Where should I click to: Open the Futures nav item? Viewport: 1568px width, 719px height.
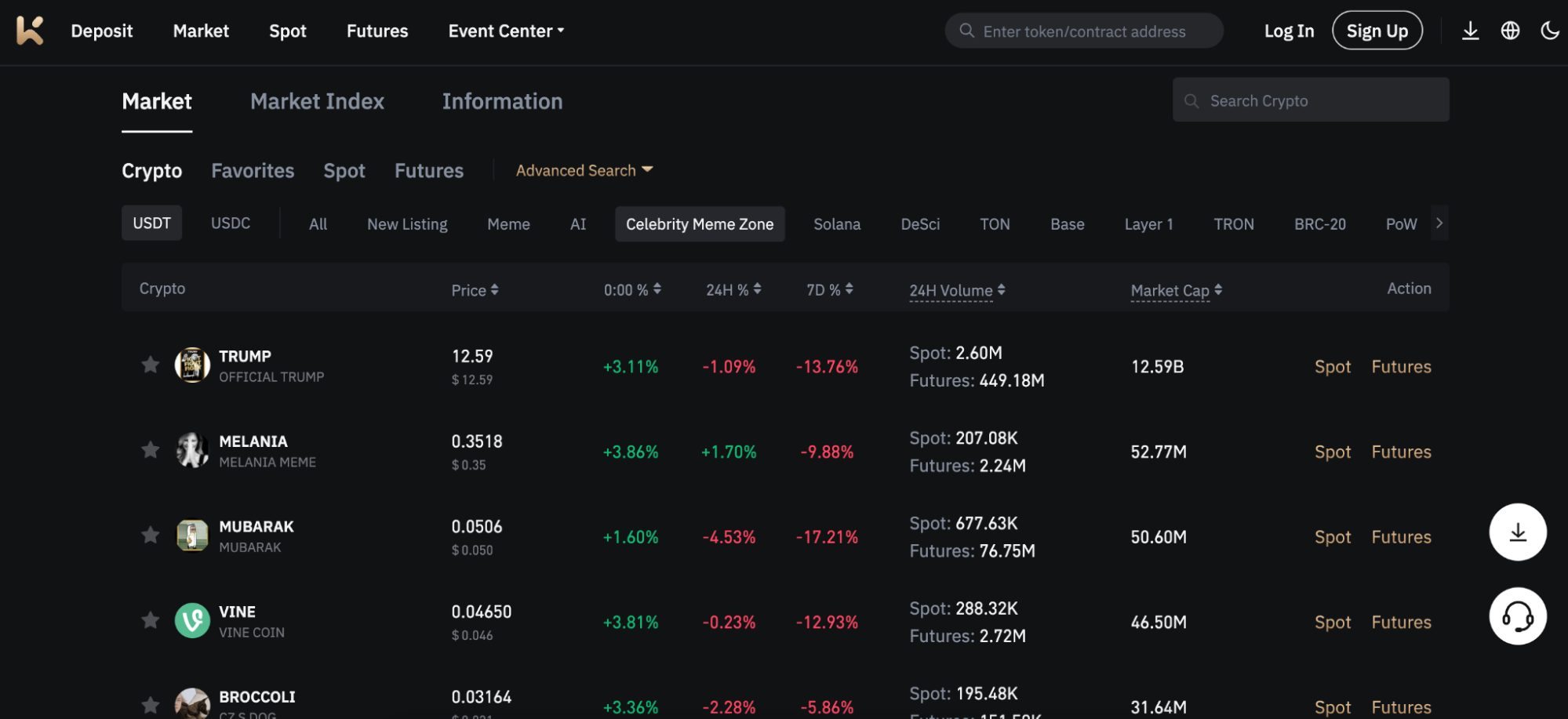coord(377,31)
